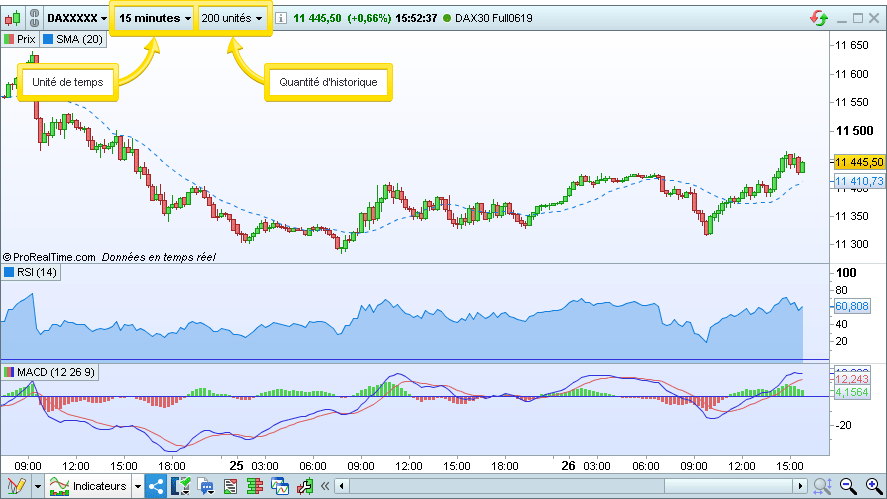
Task: Open the DAXXXXX instrument dropdown
Action: (x=78, y=18)
